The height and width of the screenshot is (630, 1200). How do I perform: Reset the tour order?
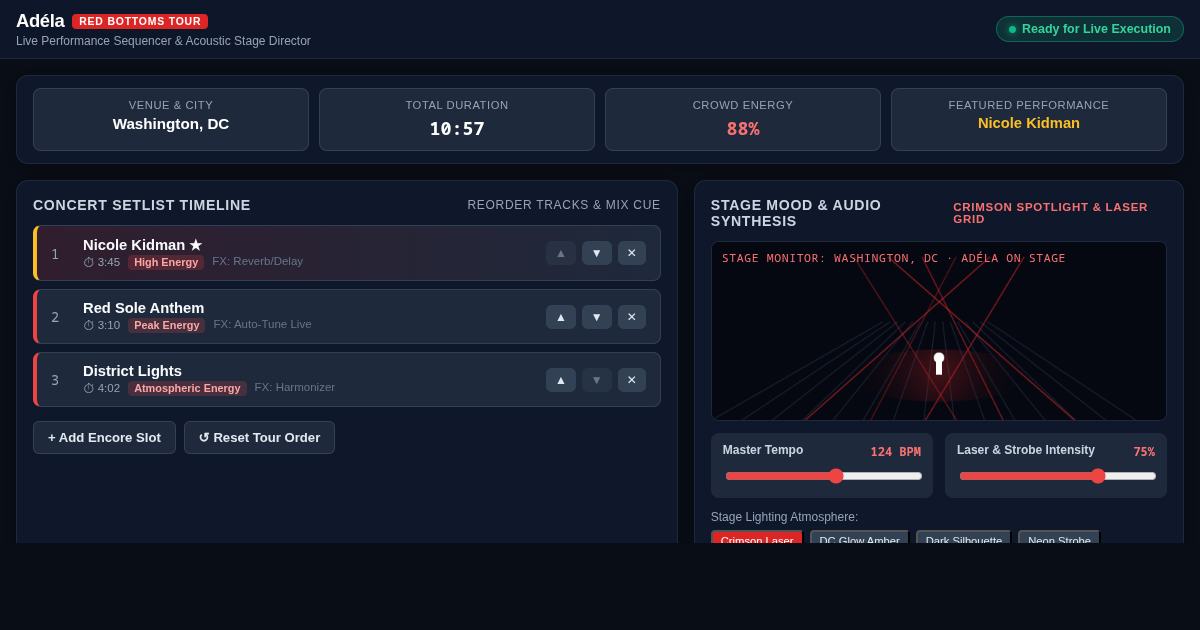[259, 437]
